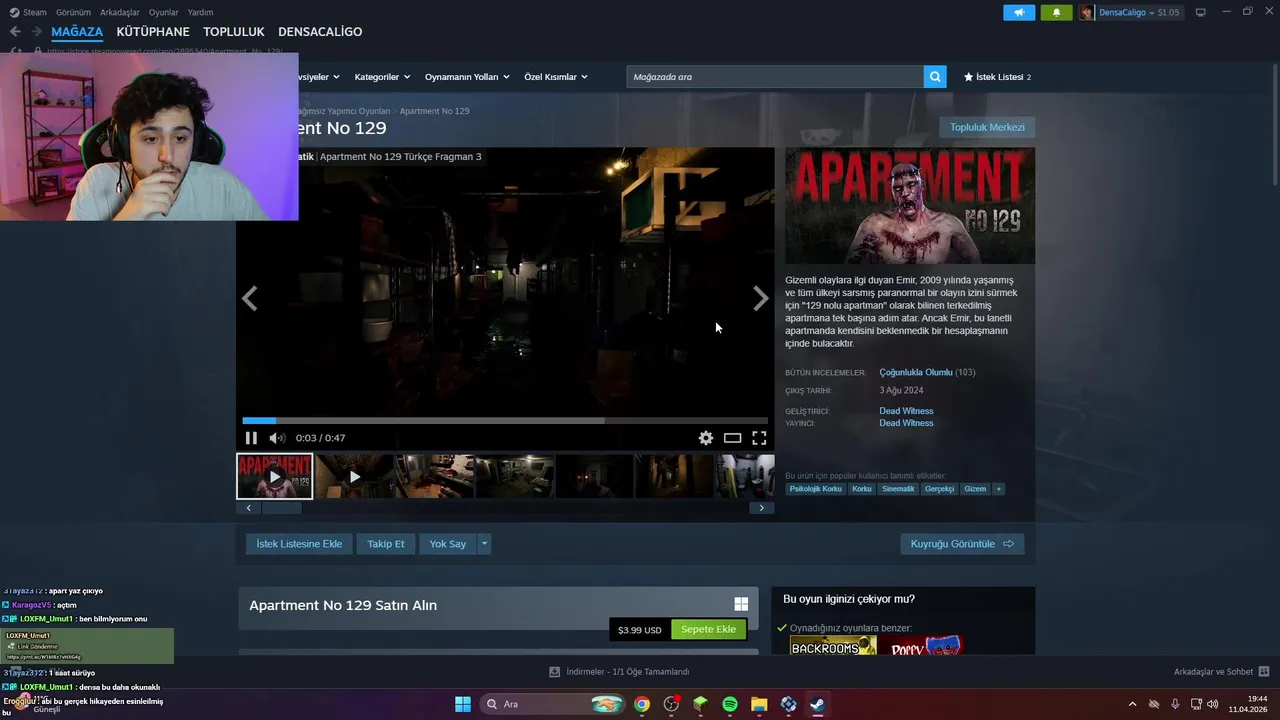Image resolution: width=1280 pixels, height=720 pixels.
Task: Click Gizem tag
Action: pos(975,489)
